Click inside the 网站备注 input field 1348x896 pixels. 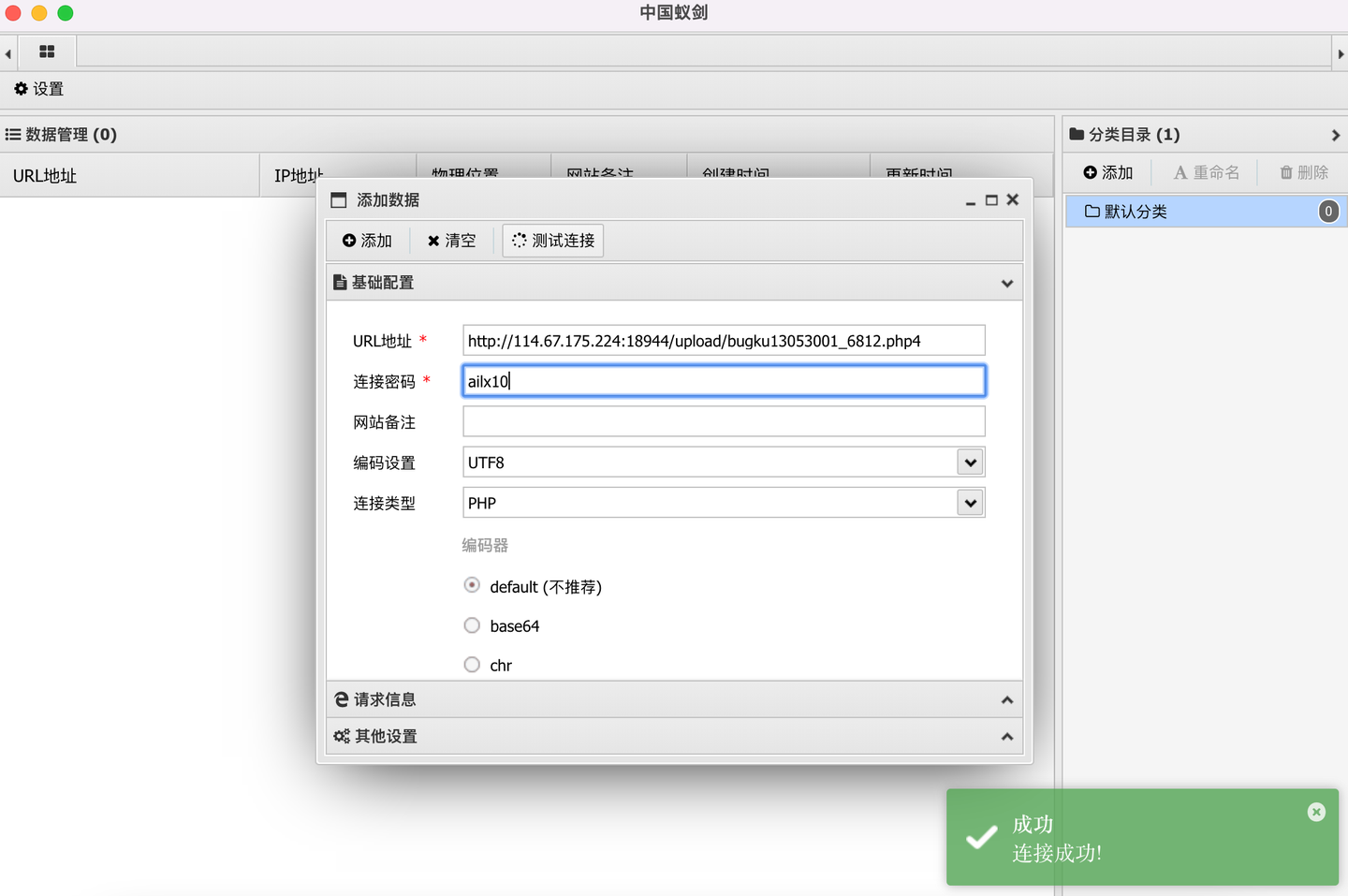(723, 421)
